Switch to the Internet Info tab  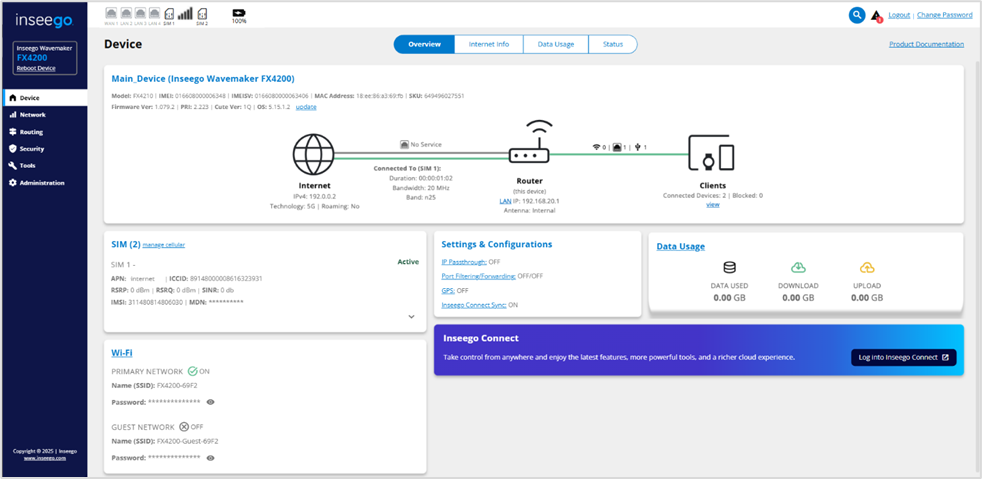point(489,44)
